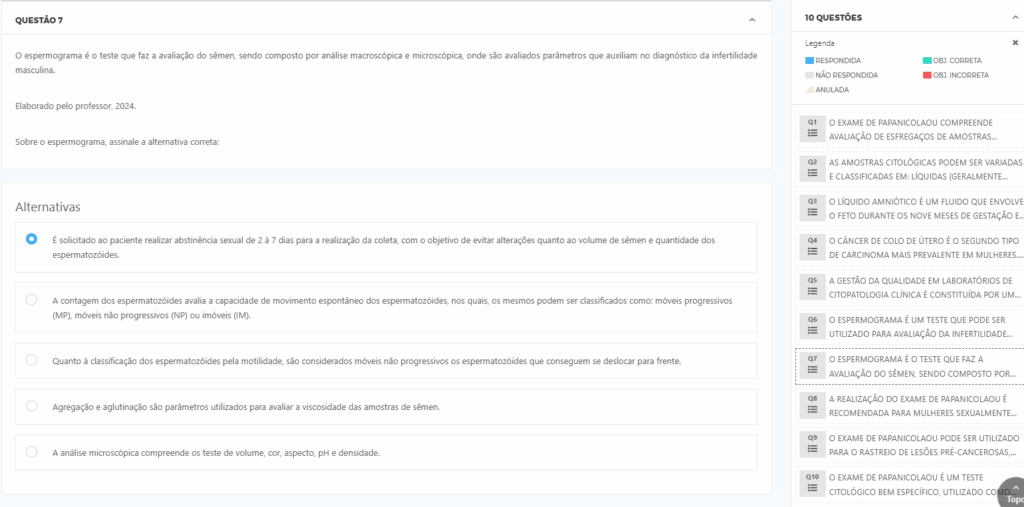This screenshot has width=1024, height=507.
Task: Select the alternative about abstinência sexual de 2 à 7 dias
Action: tap(32, 239)
